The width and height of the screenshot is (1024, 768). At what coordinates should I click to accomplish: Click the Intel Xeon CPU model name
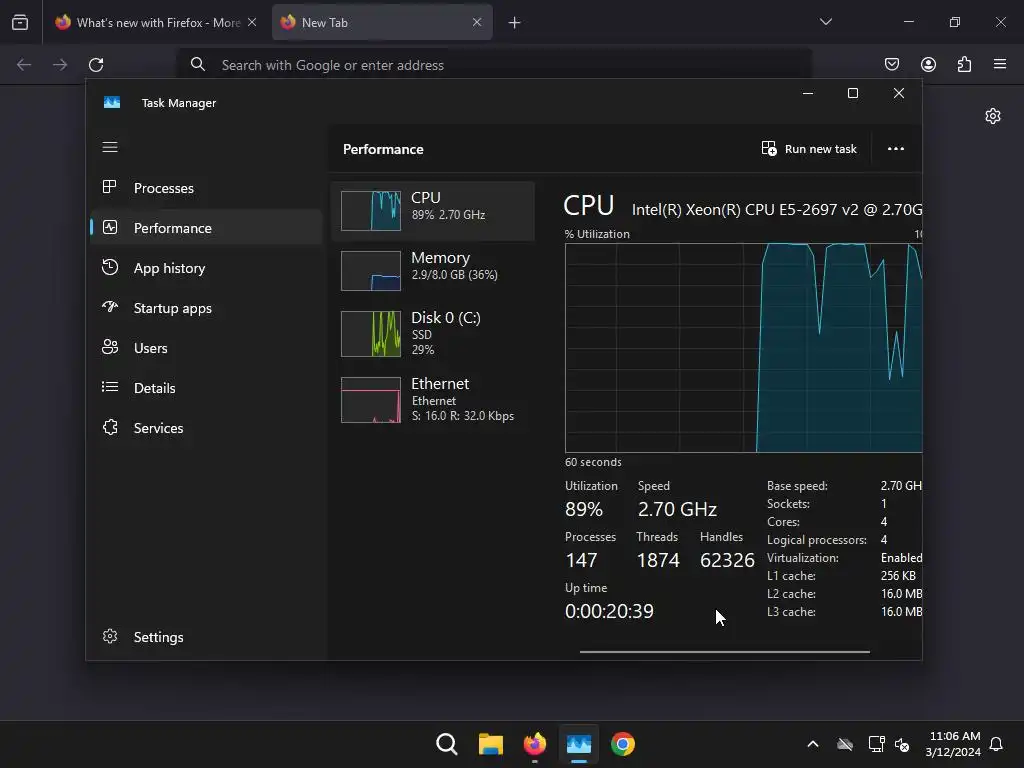pos(776,210)
